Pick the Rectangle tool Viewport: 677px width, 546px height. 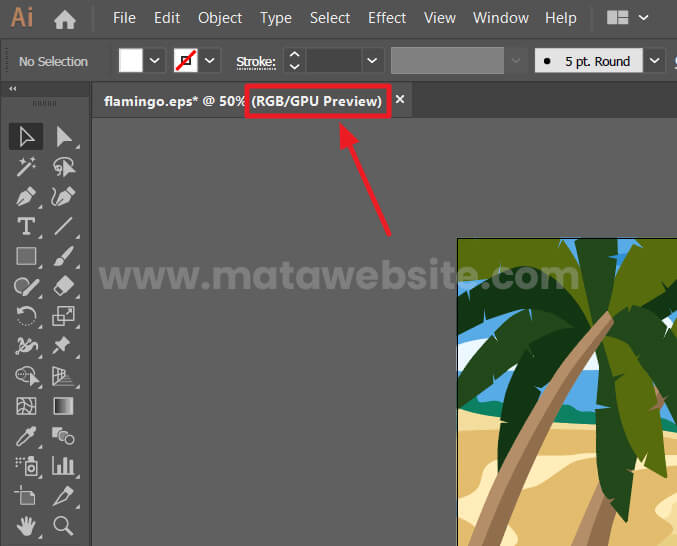26,257
